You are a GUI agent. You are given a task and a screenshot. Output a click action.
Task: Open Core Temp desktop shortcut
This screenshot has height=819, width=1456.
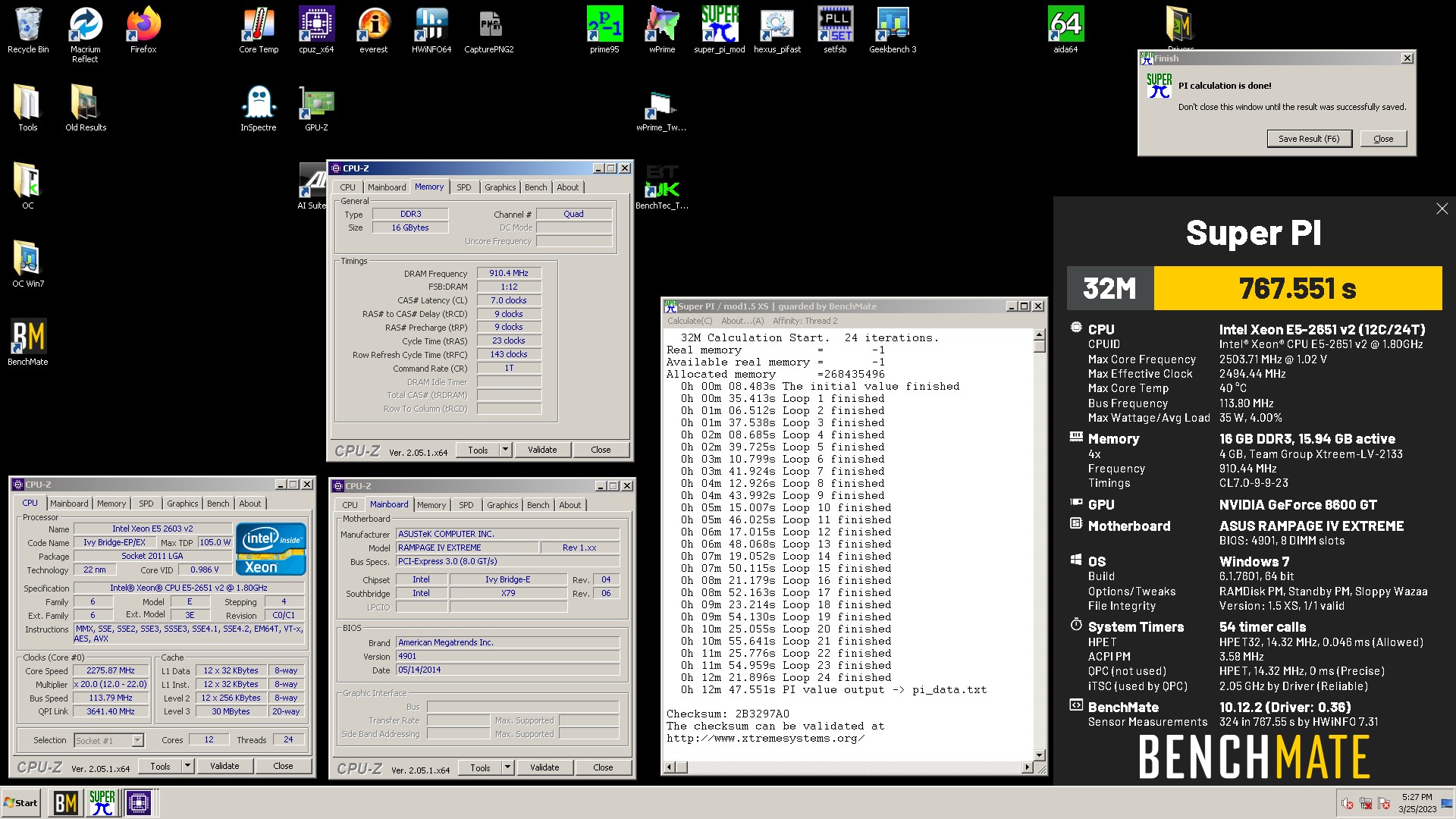259,30
